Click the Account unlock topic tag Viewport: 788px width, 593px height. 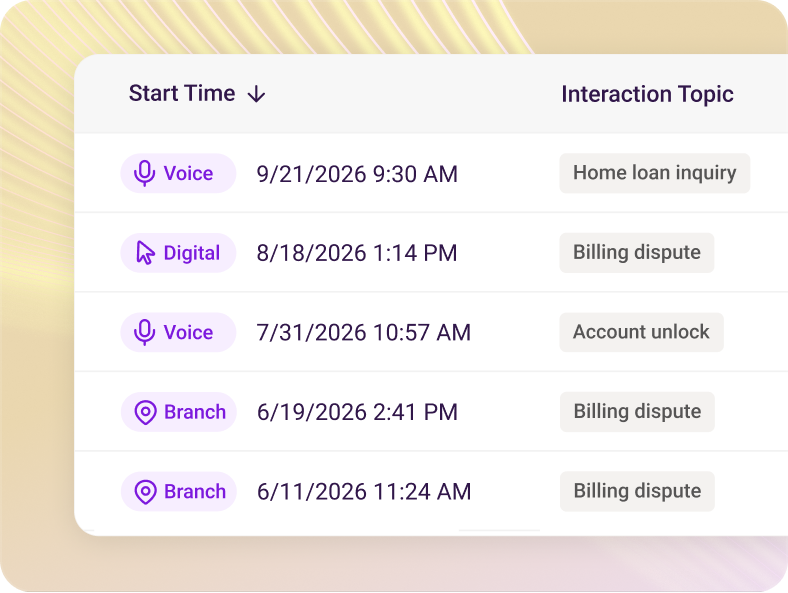point(641,332)
